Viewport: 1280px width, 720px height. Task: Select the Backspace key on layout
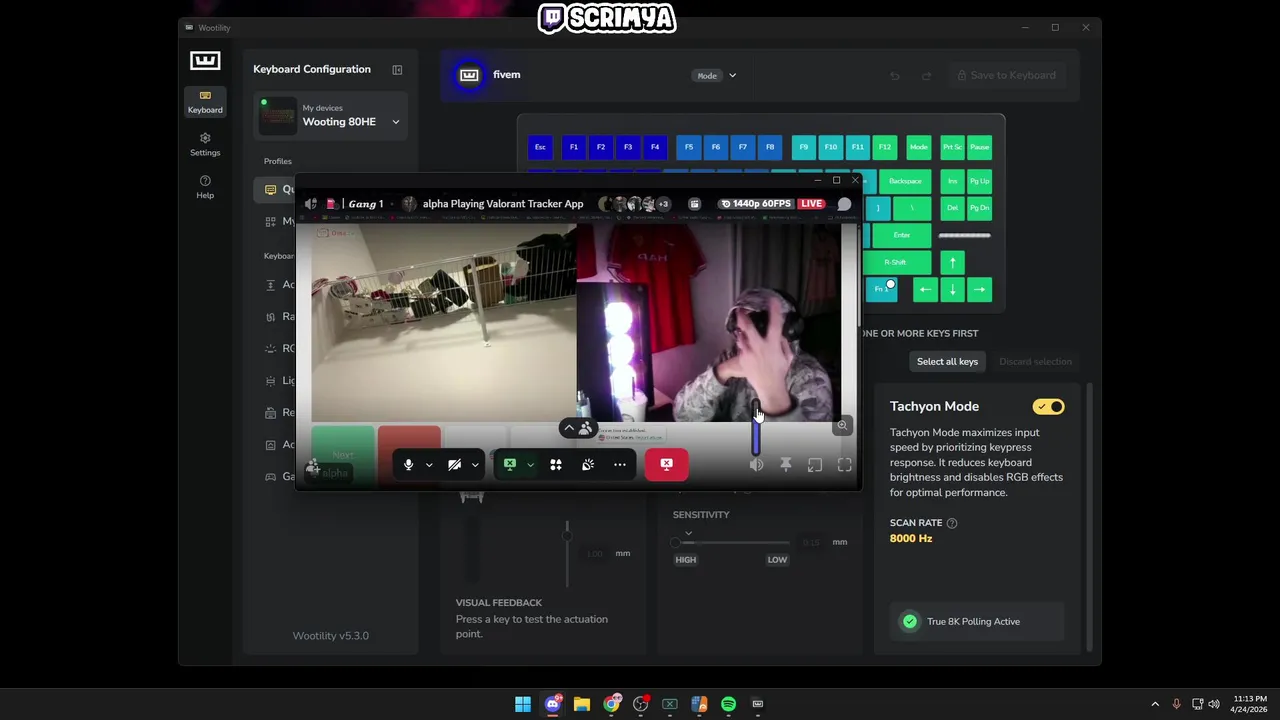[905, 181]
